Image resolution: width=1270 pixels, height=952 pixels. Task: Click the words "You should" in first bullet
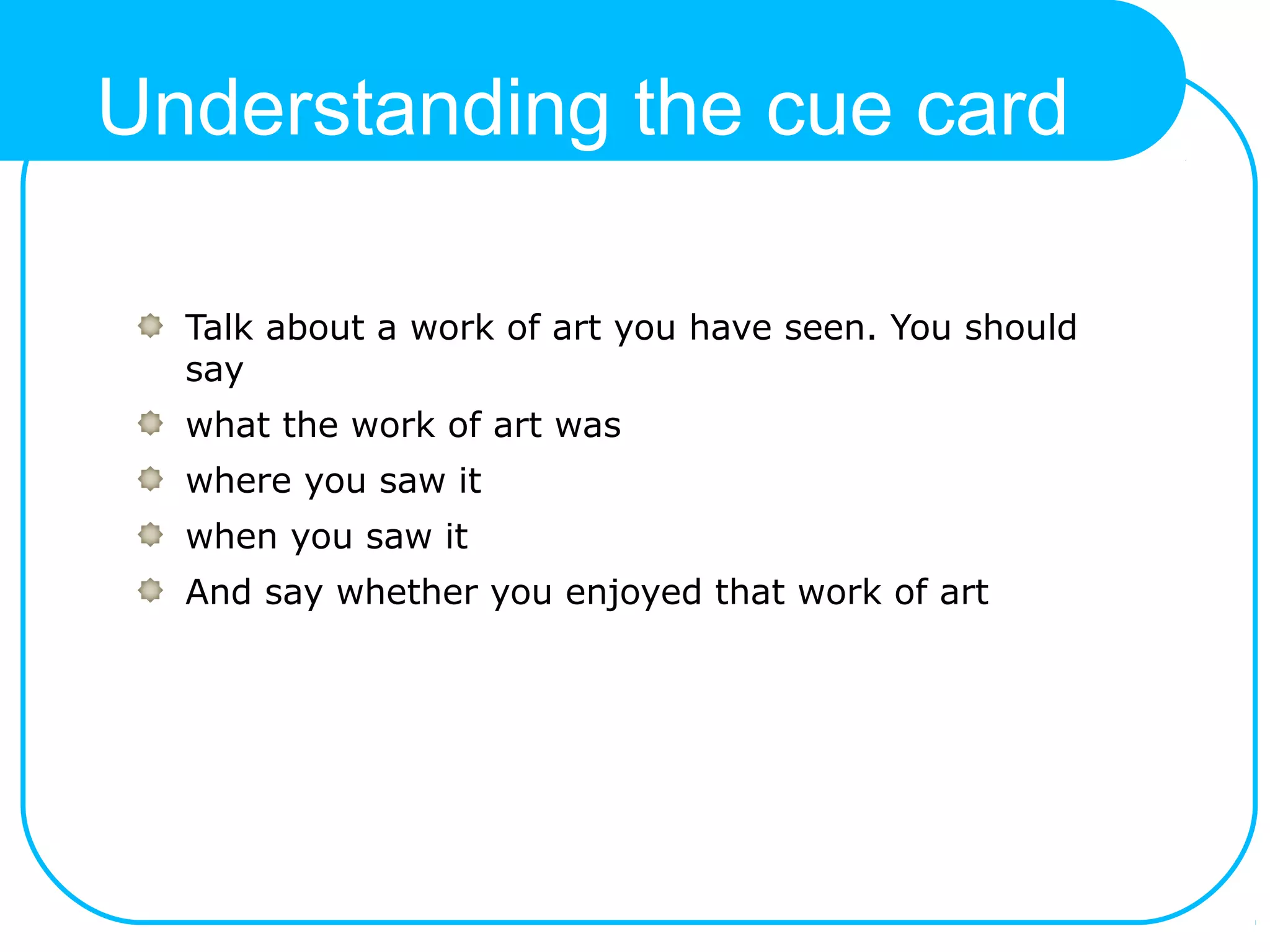pos(984,327)
